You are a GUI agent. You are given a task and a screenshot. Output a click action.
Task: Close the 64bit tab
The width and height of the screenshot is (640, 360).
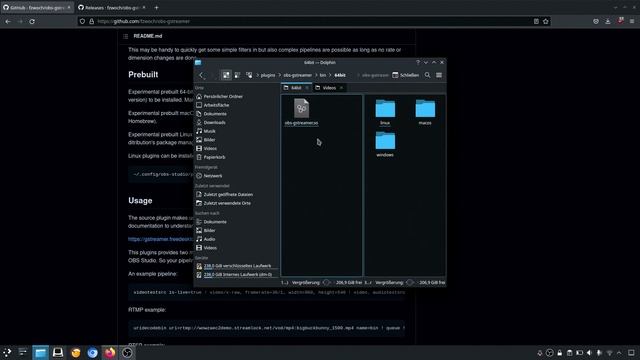pyautogui.click(x=307, y=88)
